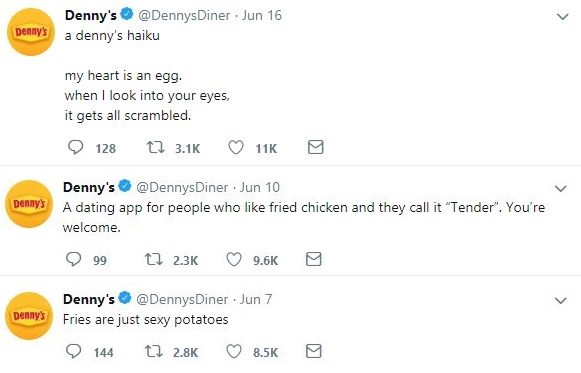The width and height of the screenshot is (581, 373).
Task: Send the haiku tweet via direct message
Action: pos(316,147)
